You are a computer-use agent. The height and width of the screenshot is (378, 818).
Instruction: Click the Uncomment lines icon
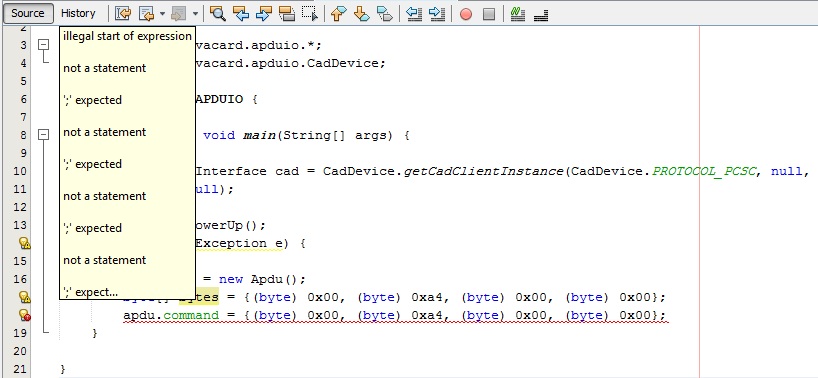(x=541, y=14)
